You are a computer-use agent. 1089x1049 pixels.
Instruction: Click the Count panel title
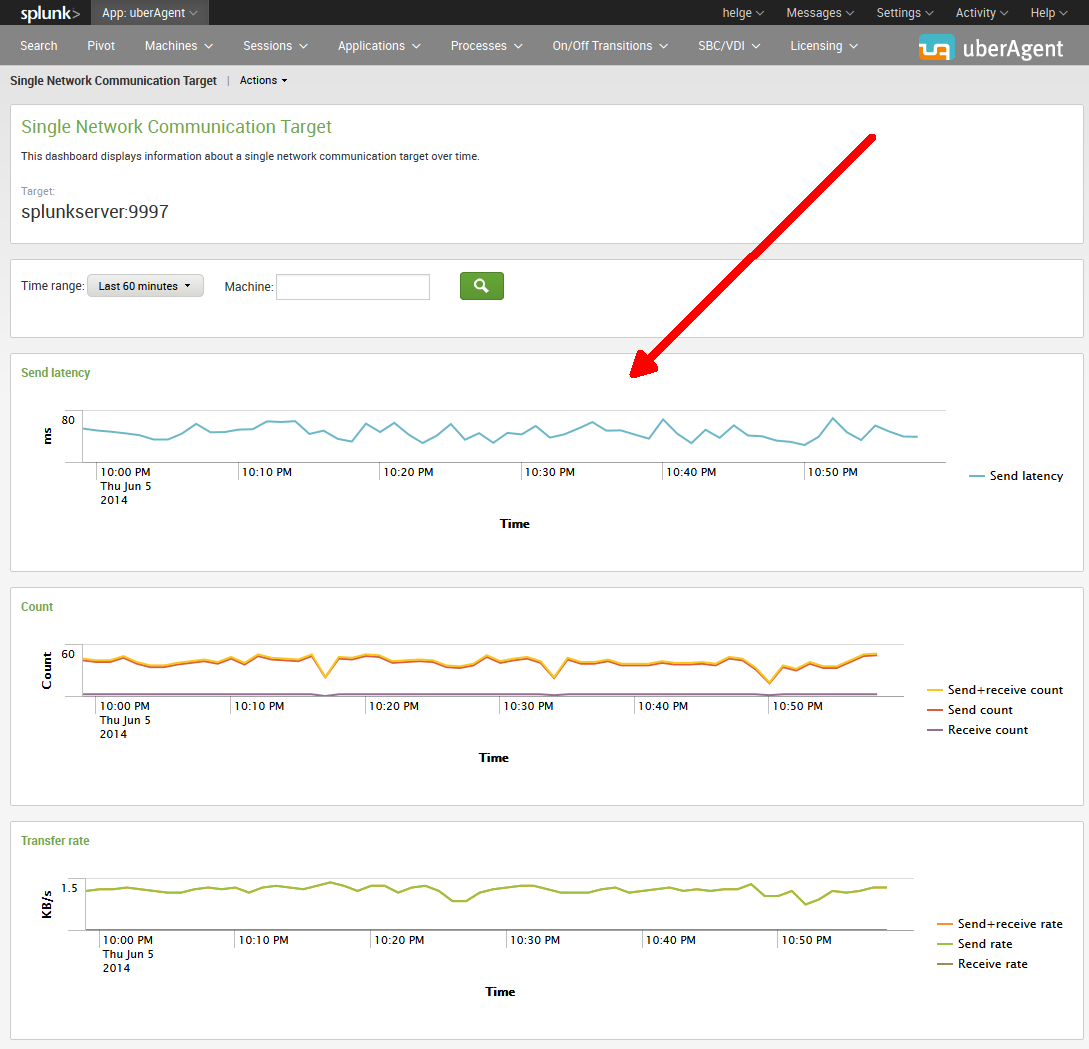pos(37,607)
